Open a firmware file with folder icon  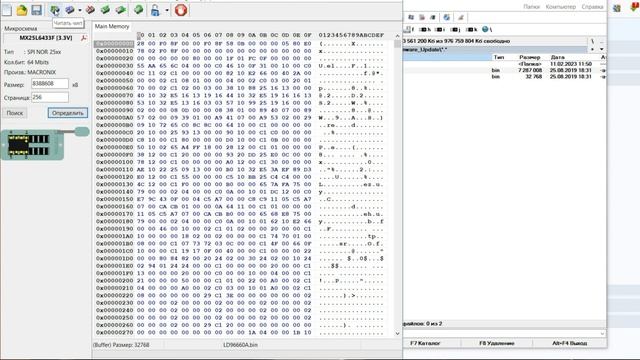click(22, 10)
